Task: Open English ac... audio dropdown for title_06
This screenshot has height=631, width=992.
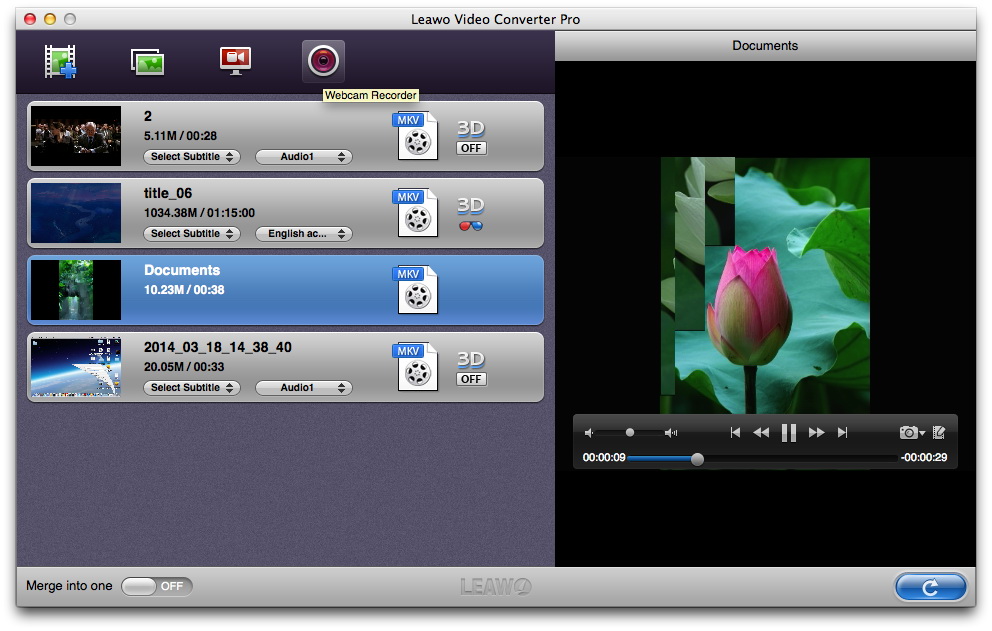Action: (304, 234)
